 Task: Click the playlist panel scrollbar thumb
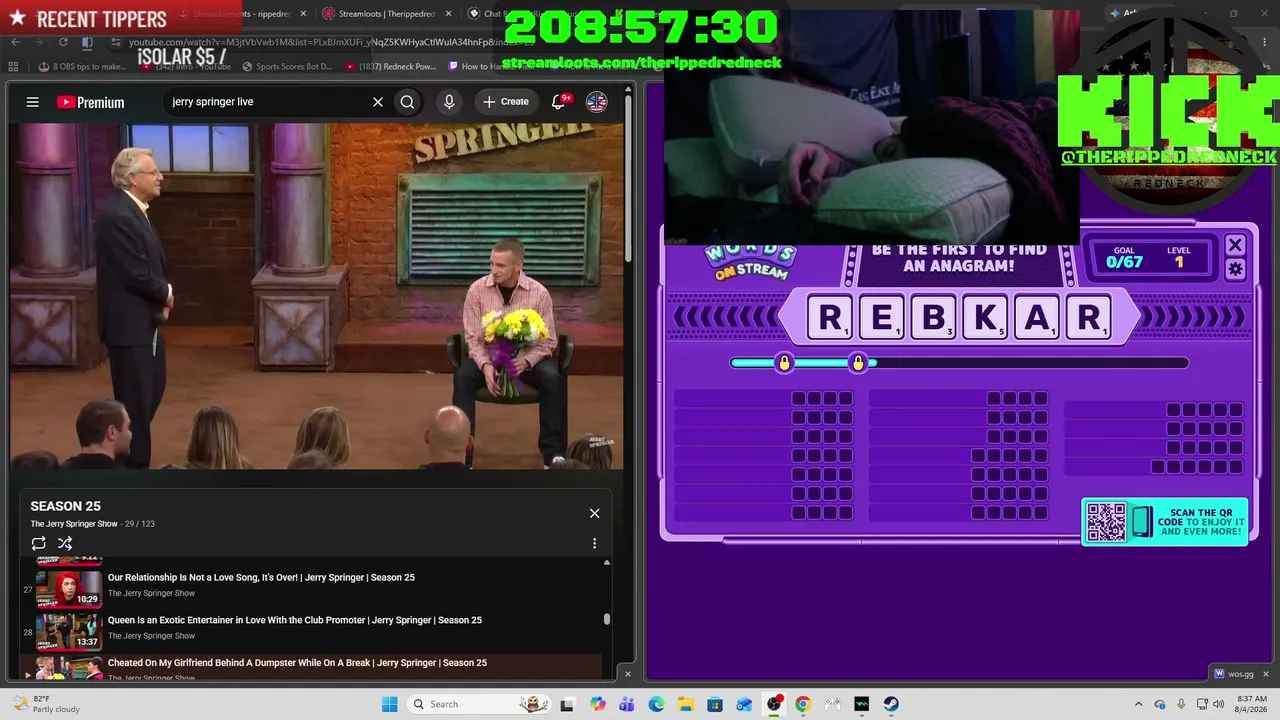click(606, 619)
